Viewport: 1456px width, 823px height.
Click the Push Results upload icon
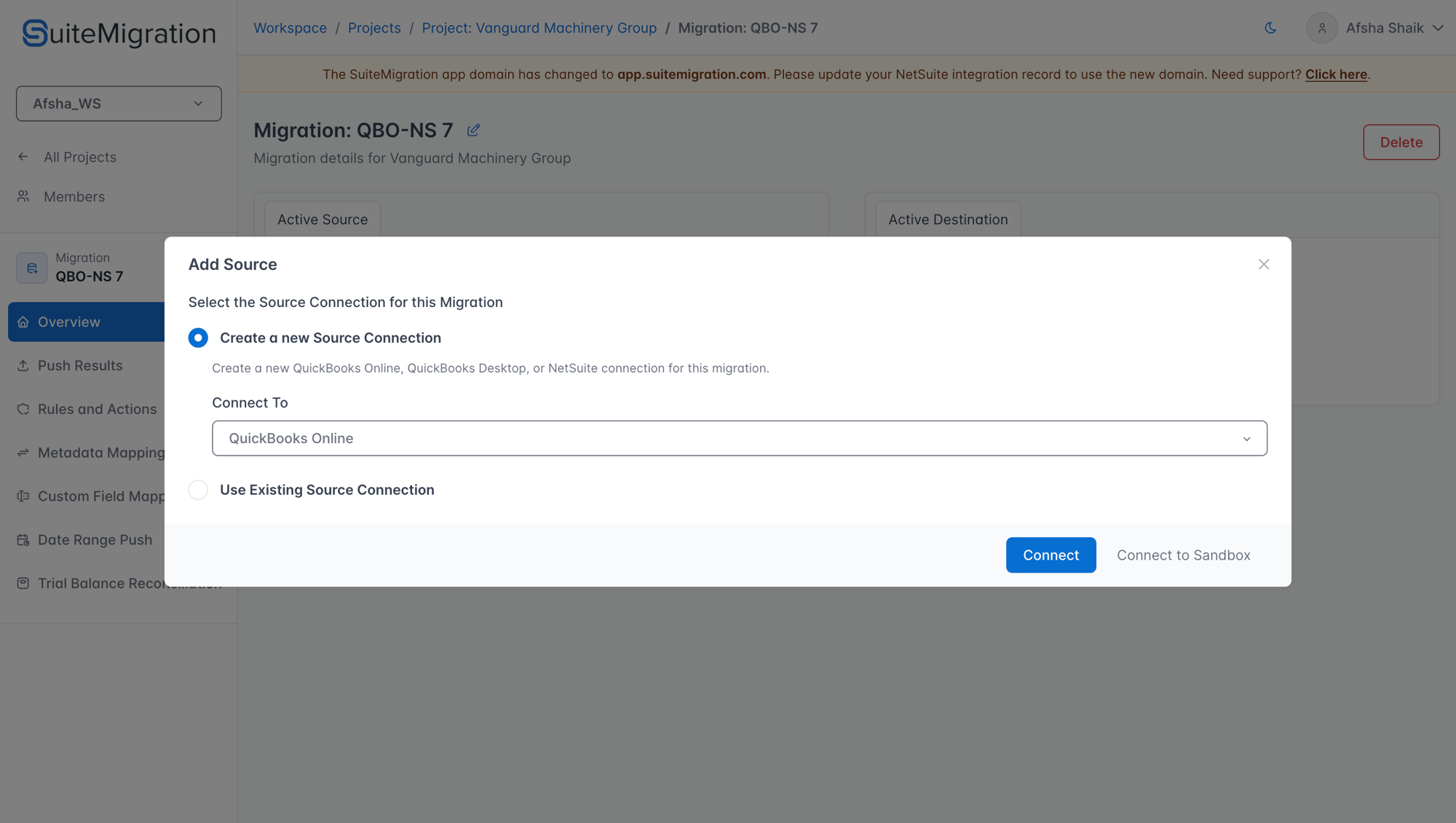[23, 365]
